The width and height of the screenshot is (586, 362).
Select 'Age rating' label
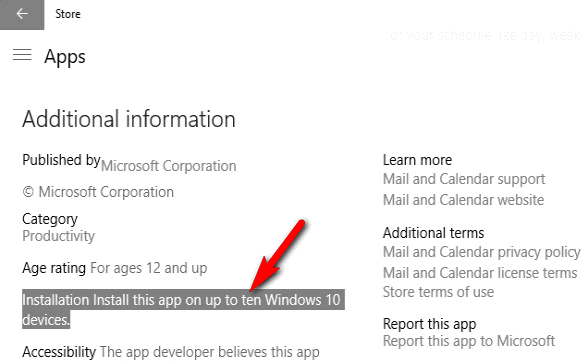[54, 268]
